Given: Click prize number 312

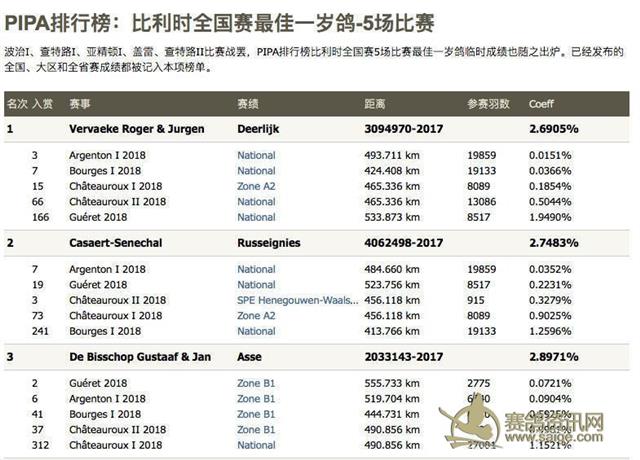Looking at the screenshot, I should (40, 445).
